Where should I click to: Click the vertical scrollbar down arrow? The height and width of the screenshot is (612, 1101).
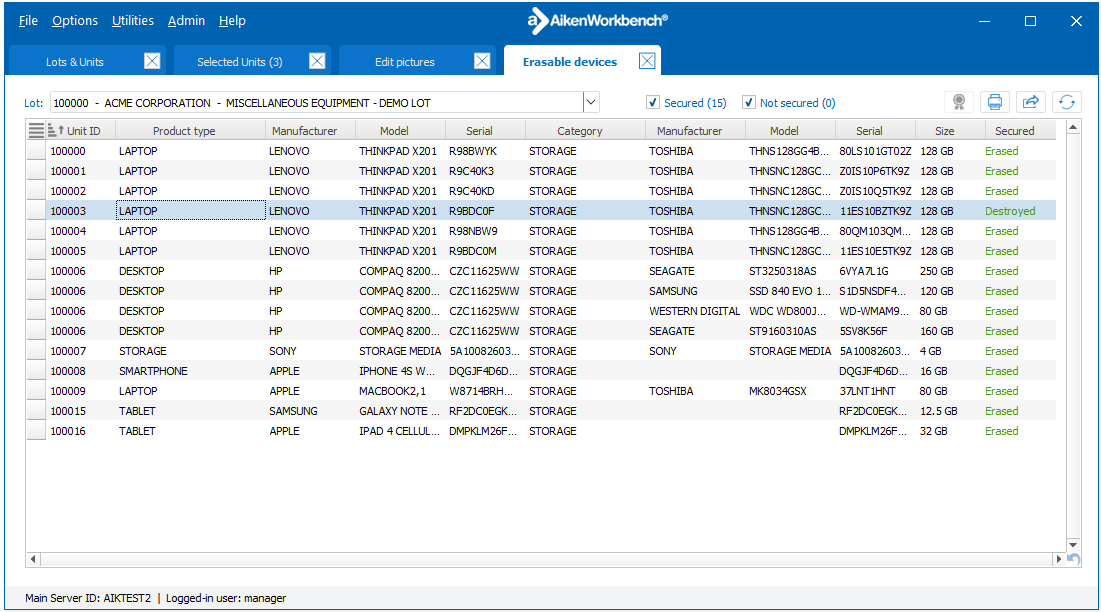pos(1073,545)
